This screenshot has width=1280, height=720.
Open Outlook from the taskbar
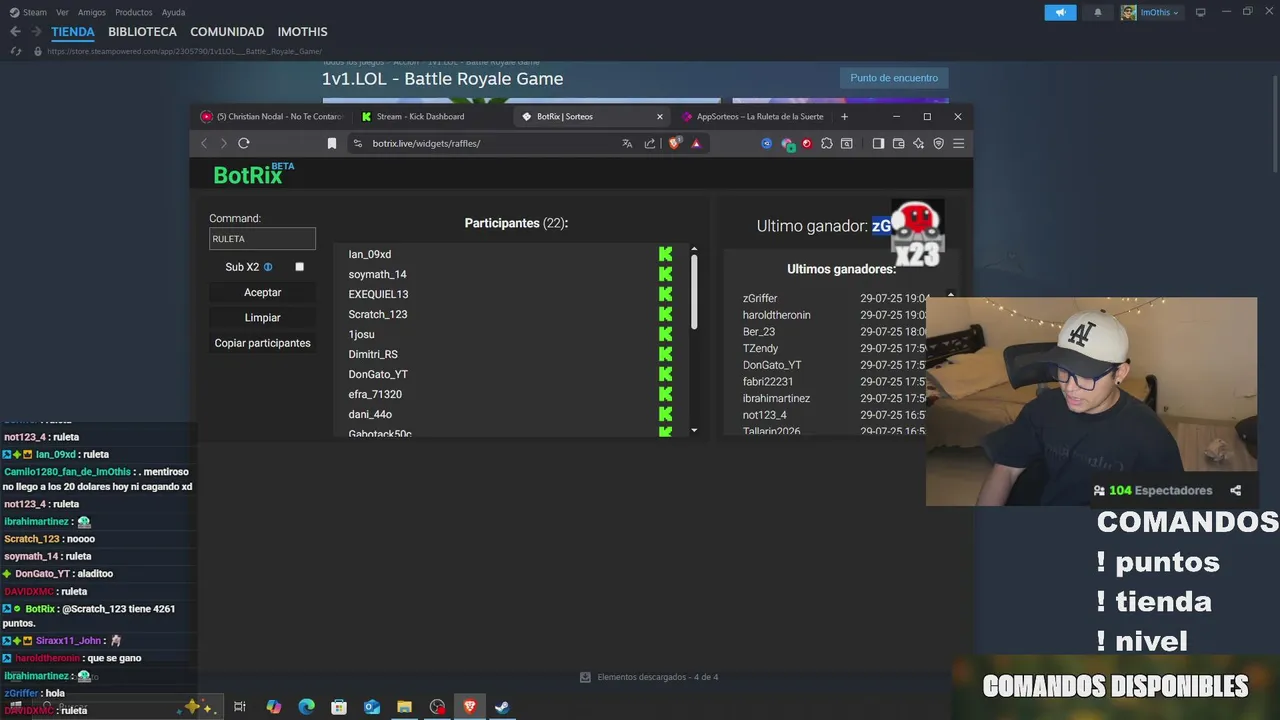372,707
